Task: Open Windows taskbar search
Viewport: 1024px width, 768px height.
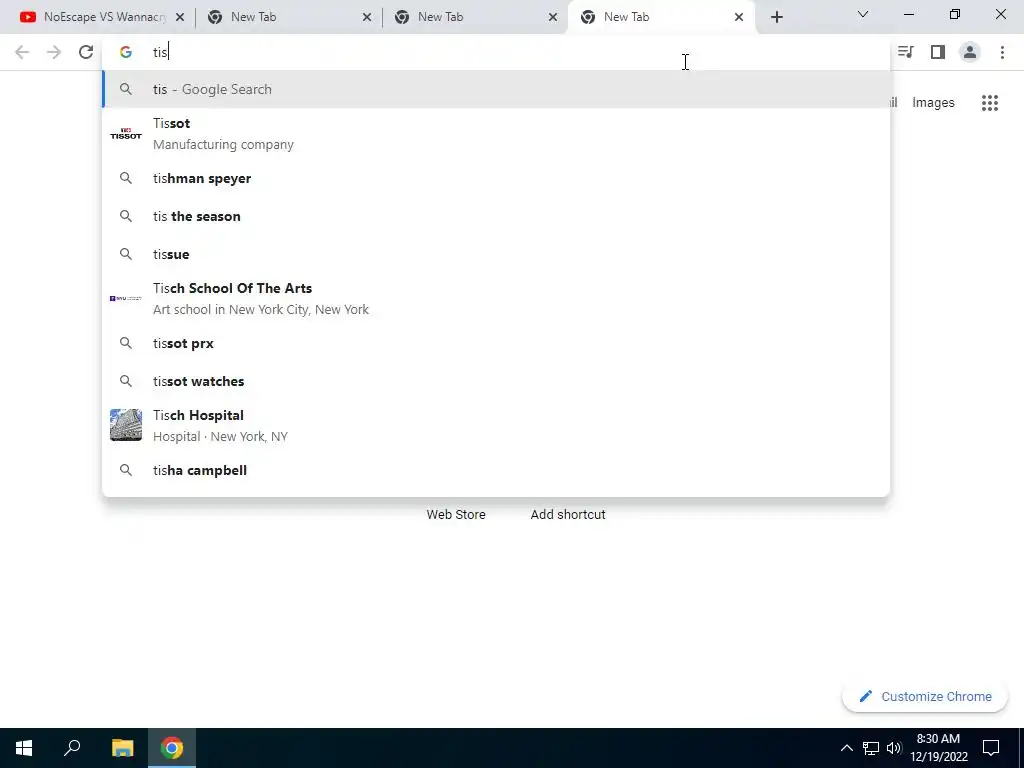Action: click(x=72, y=748)
